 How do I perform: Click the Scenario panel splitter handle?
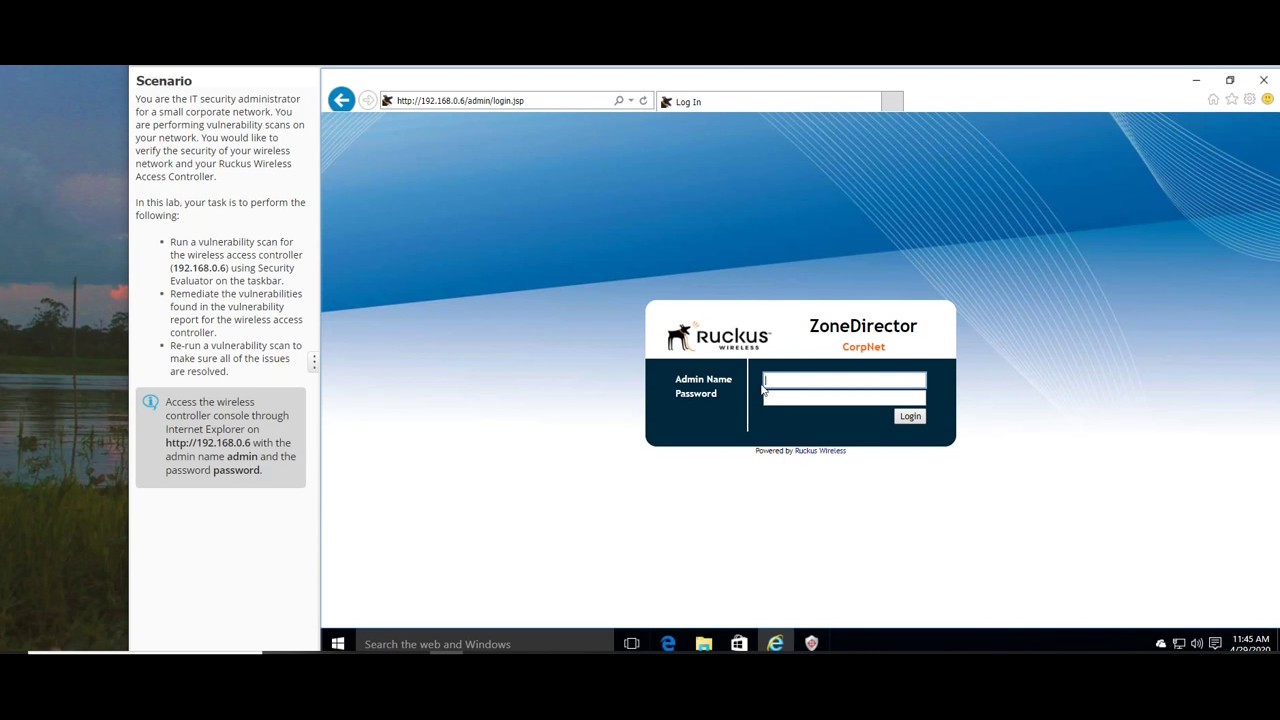click(314, 360)
